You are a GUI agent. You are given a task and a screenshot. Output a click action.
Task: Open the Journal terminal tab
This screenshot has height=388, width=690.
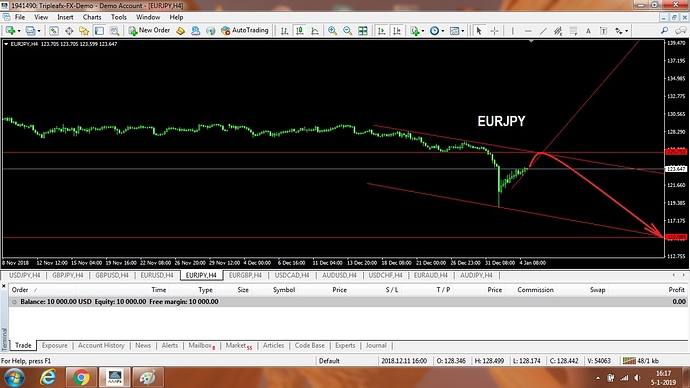376,346
